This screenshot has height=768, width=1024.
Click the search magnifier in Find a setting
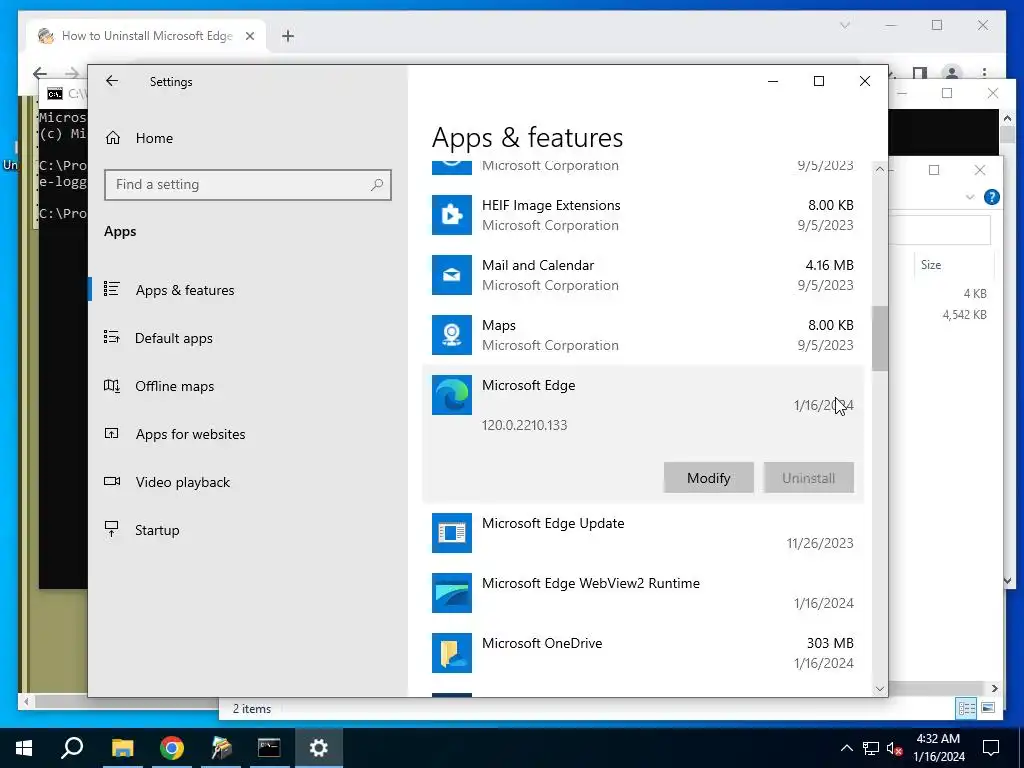[377, 185]
